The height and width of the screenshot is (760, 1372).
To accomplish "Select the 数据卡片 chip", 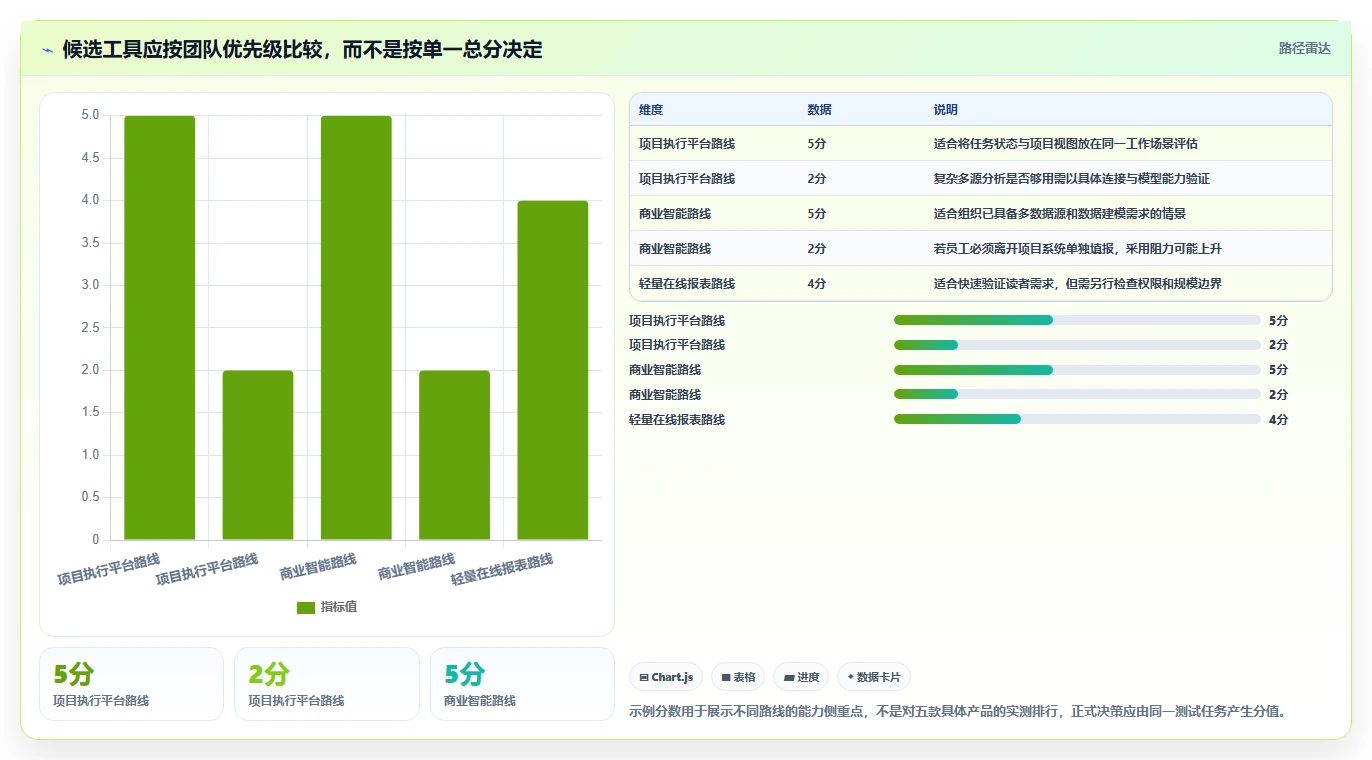I will point(874,677).
